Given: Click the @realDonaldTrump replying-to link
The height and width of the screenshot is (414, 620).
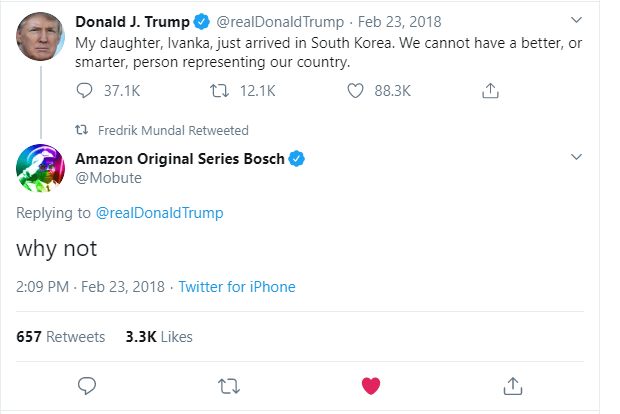Looking at the screenshot, I should 159,213.
